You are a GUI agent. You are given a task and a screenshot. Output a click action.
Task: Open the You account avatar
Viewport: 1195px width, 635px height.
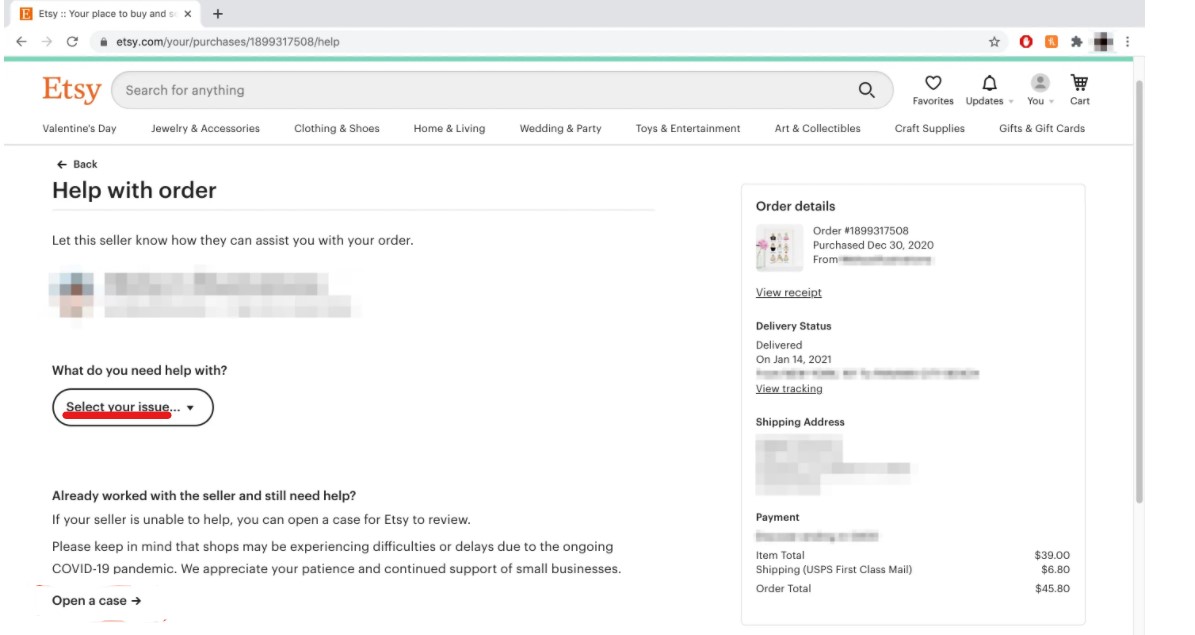(x=1040, y=82)
